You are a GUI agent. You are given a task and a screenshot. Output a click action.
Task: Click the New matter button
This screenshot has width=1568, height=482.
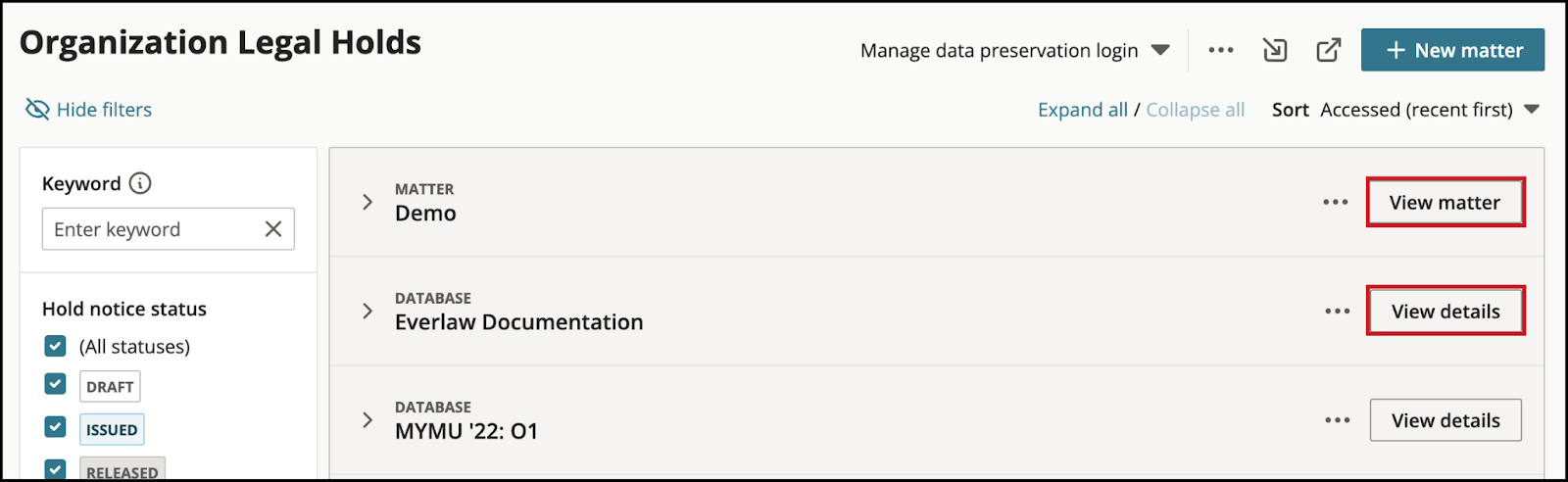click(x=1452, y=50)
